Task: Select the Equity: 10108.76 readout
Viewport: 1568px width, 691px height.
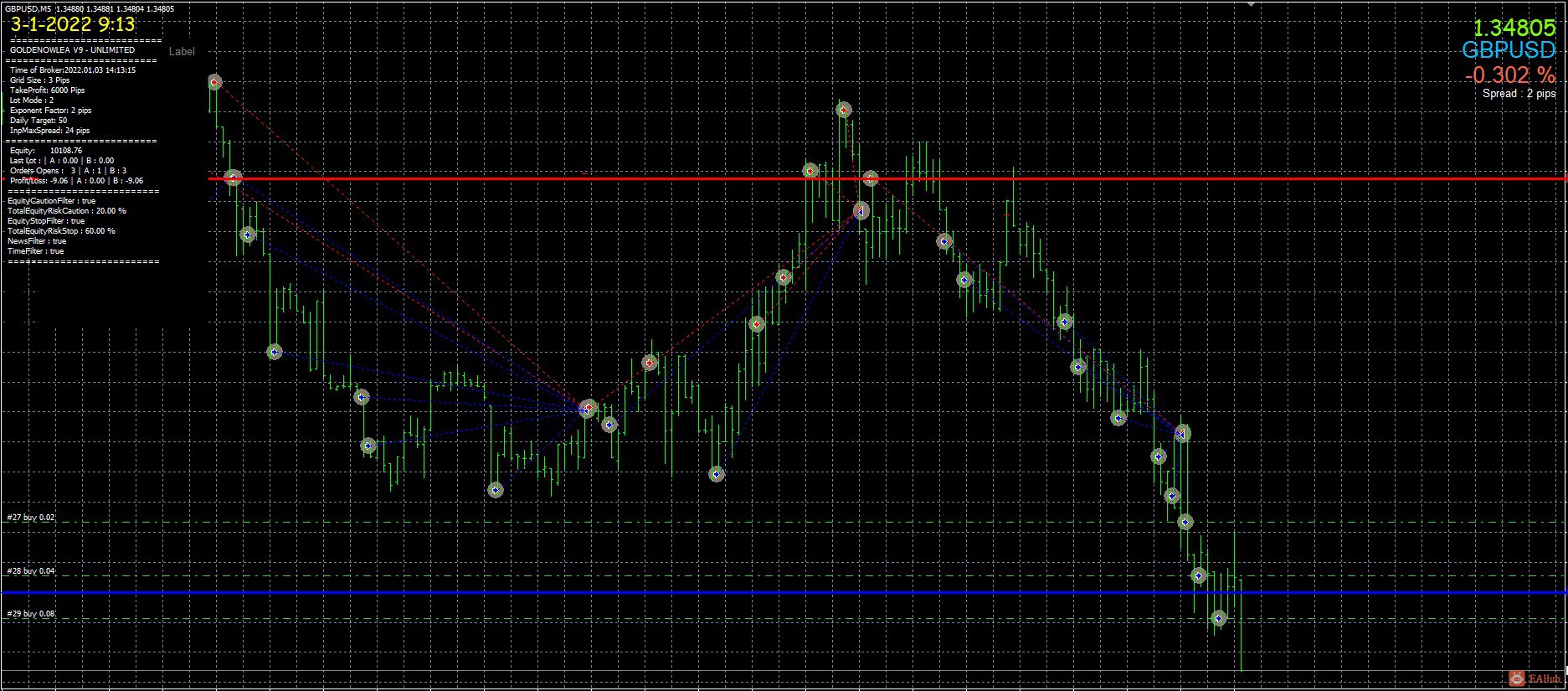Action: click(x=46, y=151)
